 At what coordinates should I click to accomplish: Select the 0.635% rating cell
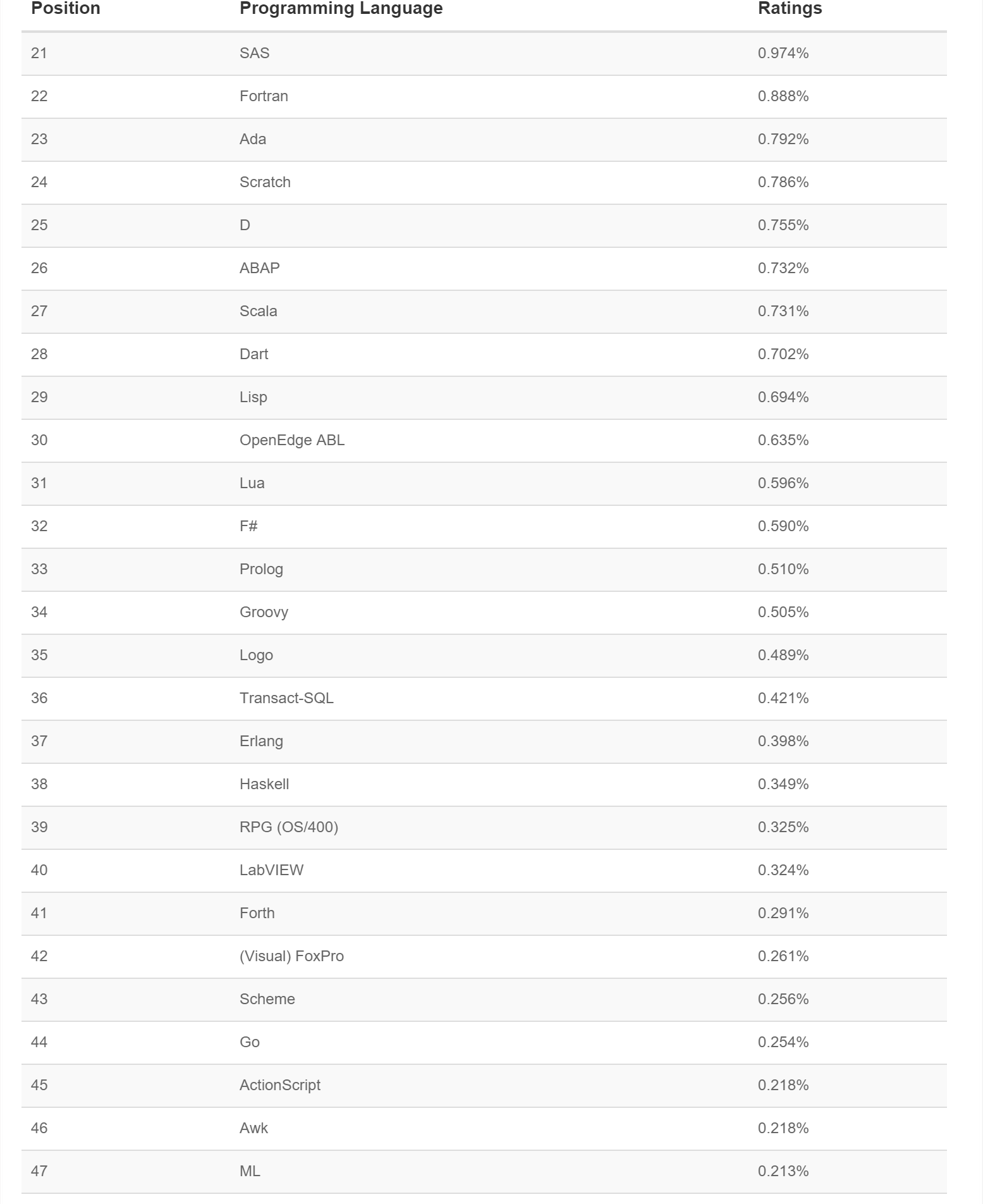[x=783, y=440]
